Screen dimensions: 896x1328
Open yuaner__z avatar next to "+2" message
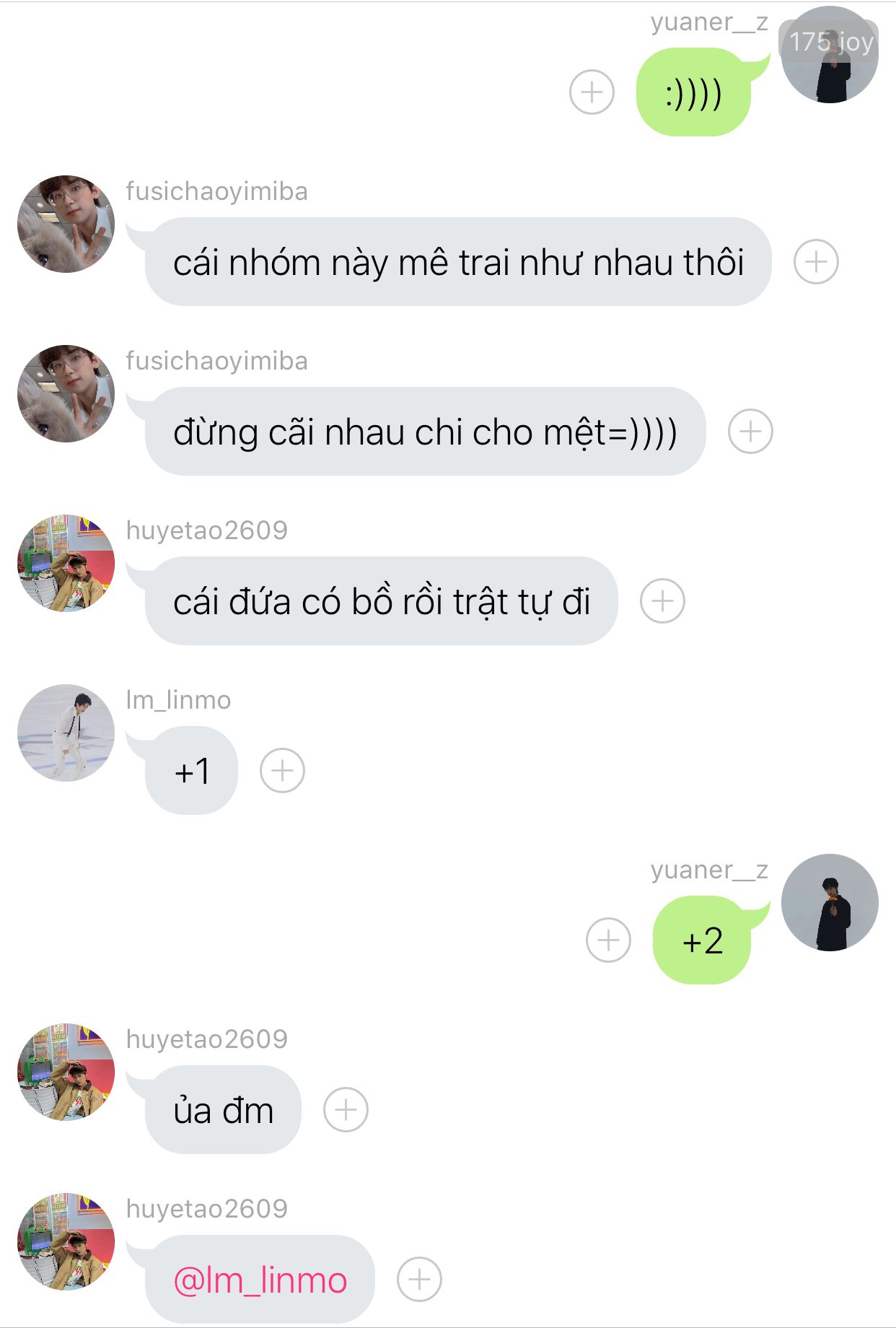click(x=830, y=902)
